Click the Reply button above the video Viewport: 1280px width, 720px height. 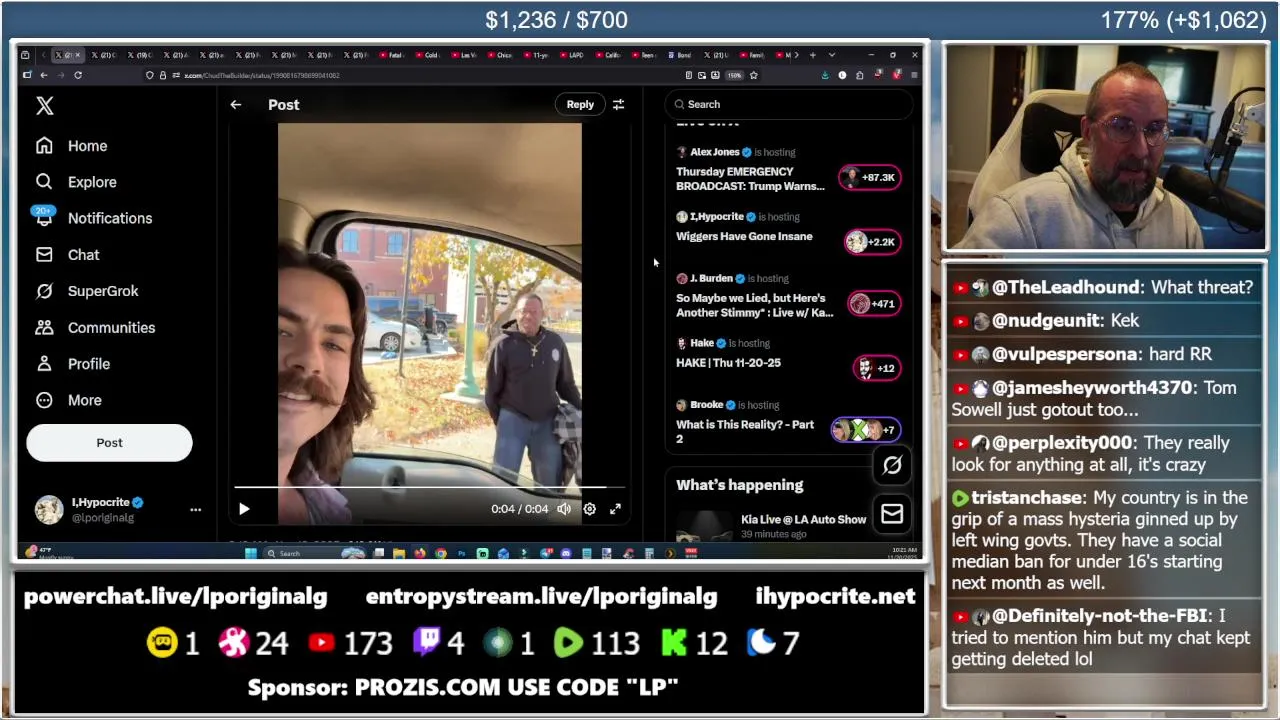(x=580, y=104)
